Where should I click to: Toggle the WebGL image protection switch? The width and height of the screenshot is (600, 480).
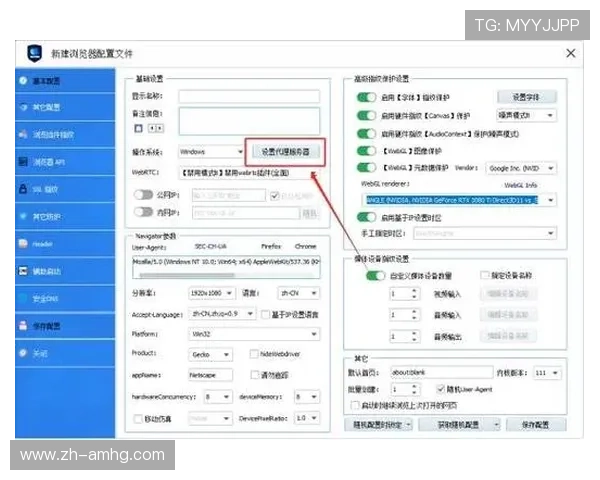coord(367,151)
